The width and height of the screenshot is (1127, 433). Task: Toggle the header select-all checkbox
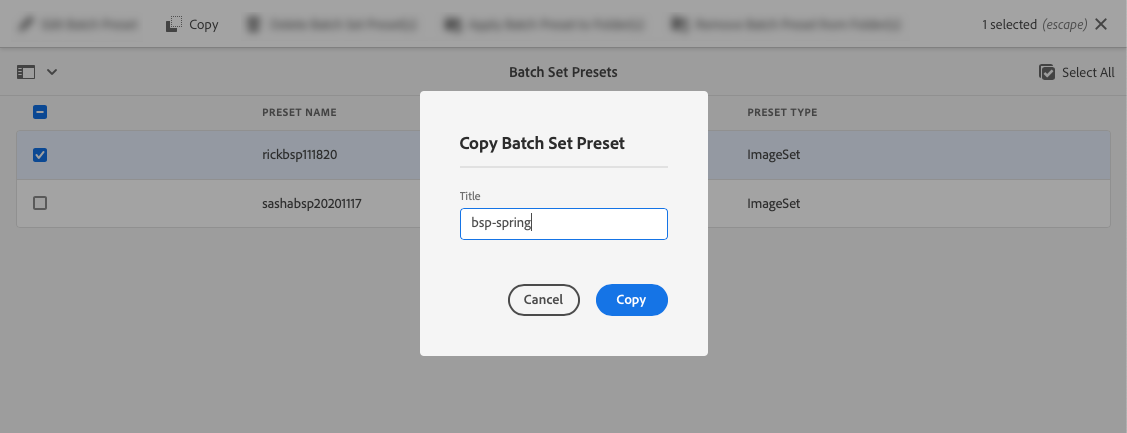click(x=40, y=112)
